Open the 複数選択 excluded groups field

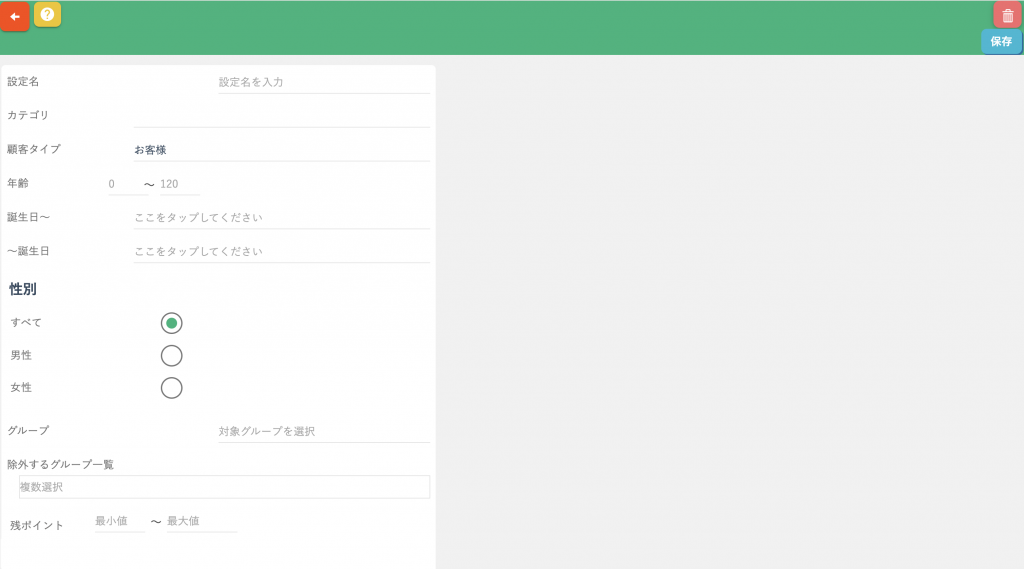pyautogui.click(x=224, y=487)
